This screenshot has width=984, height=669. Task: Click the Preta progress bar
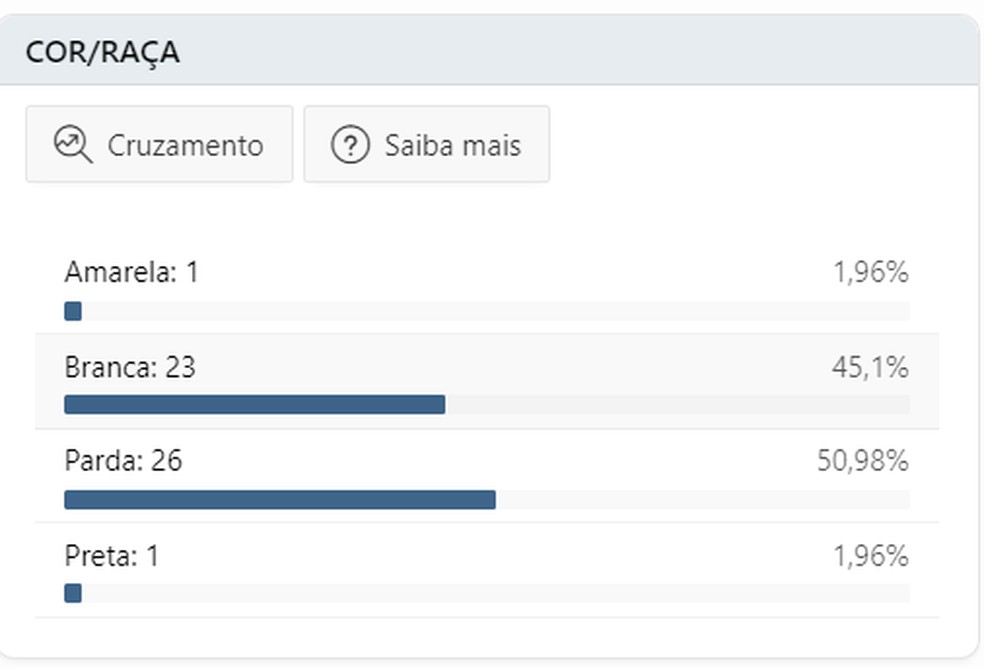[73, 593]
